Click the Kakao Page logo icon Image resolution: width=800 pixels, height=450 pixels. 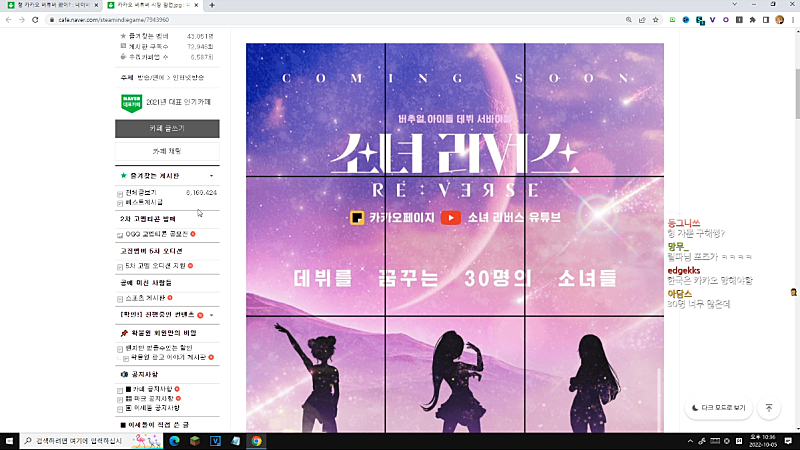[x=357, y=218]
